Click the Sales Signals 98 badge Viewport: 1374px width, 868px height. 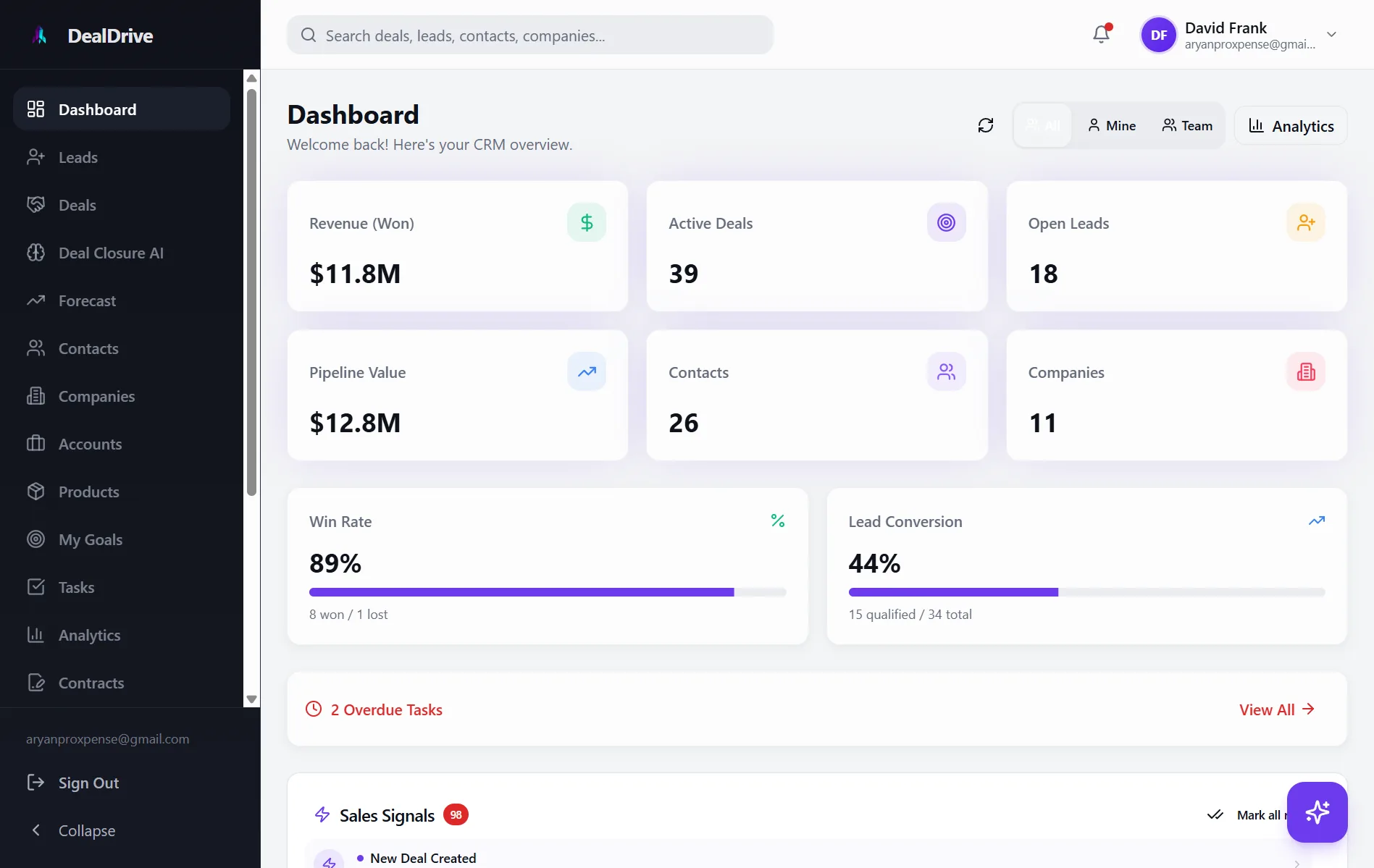[x=456, y=814]
